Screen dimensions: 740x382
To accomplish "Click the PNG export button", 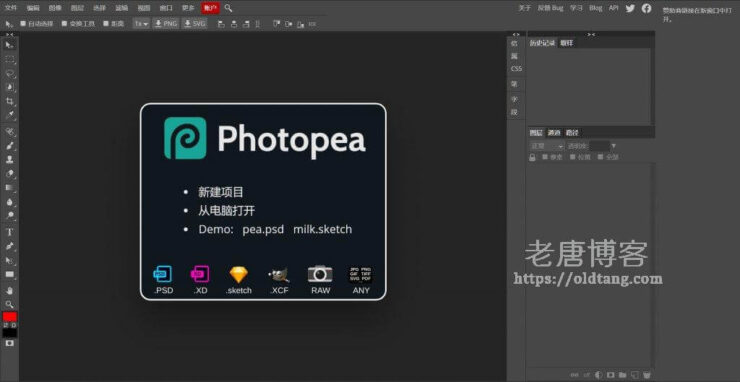I will pos(166,23).
